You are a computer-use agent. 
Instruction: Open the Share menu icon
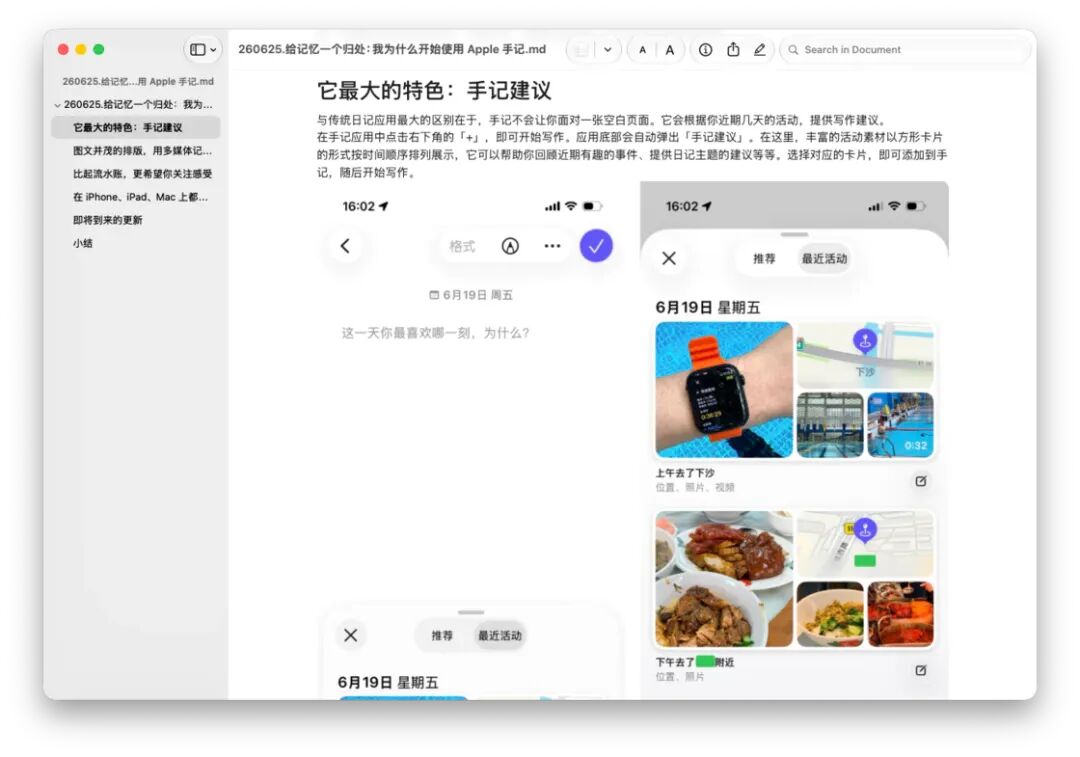coord(734,50)
